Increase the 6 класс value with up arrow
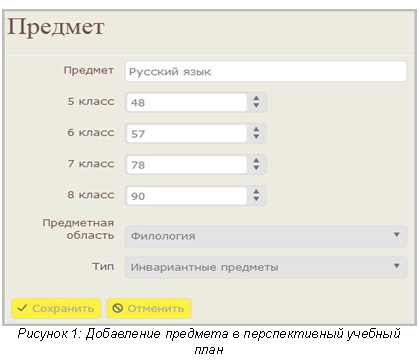 [256, 129]
